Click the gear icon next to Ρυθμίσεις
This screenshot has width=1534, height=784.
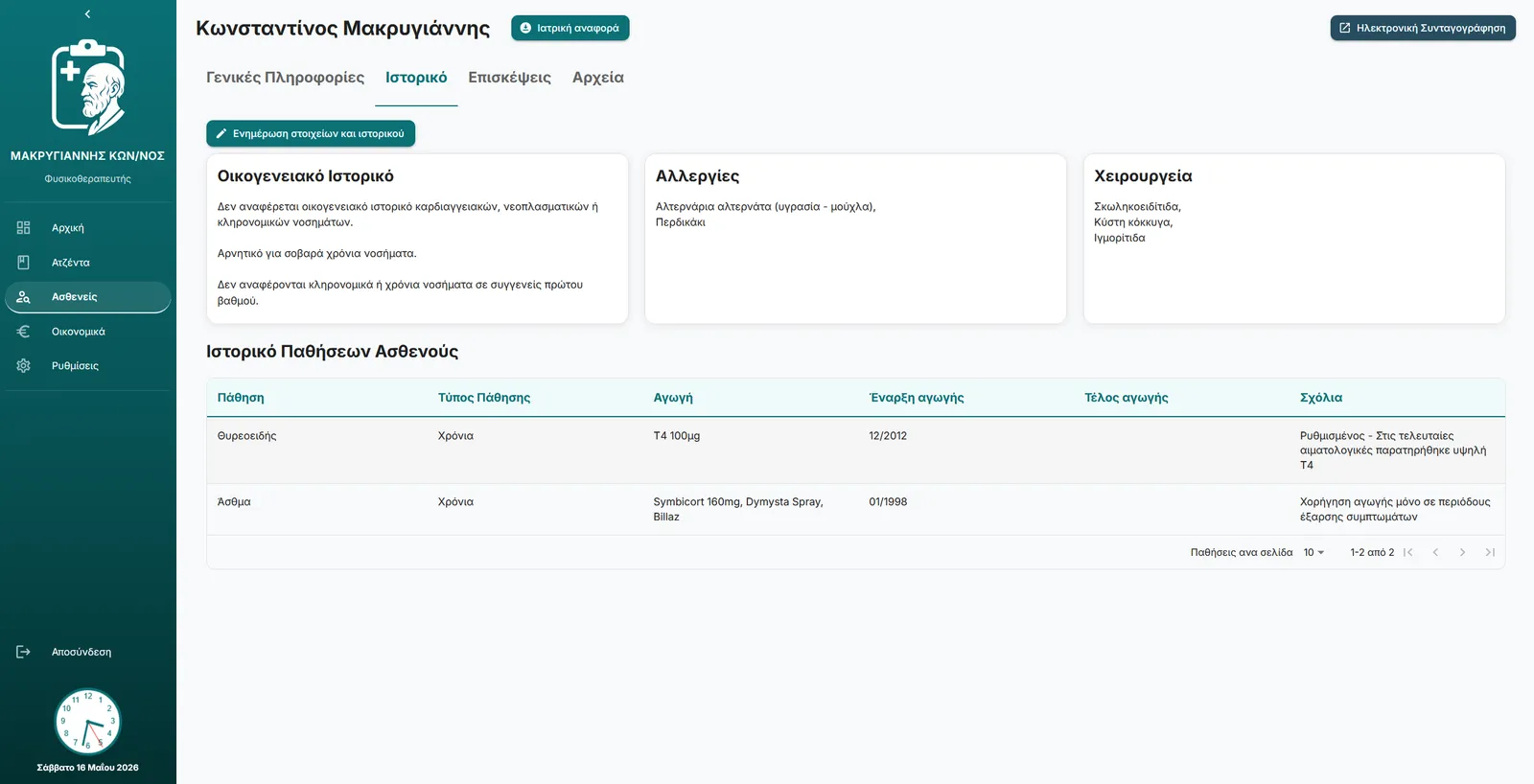(24, 366)
